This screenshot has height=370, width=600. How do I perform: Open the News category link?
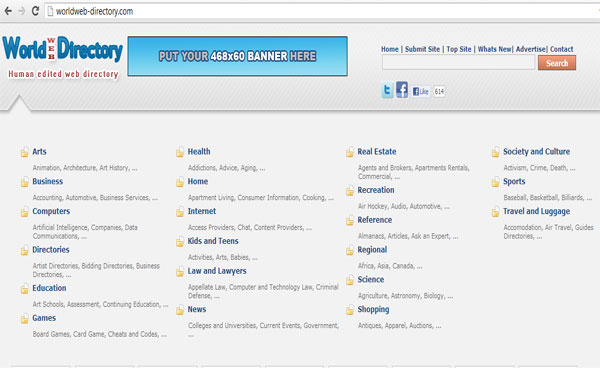[x=197, y=309]
